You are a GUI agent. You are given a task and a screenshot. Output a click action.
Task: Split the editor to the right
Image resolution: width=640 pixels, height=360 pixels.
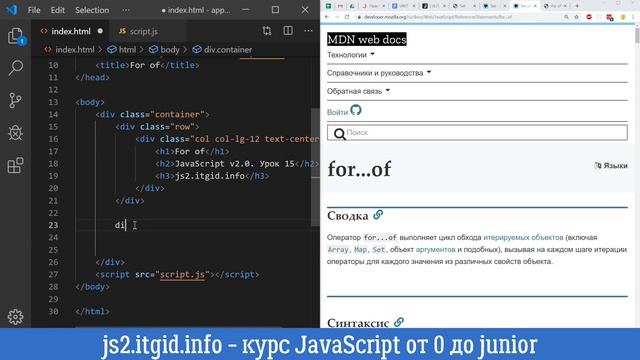[288, 31]
